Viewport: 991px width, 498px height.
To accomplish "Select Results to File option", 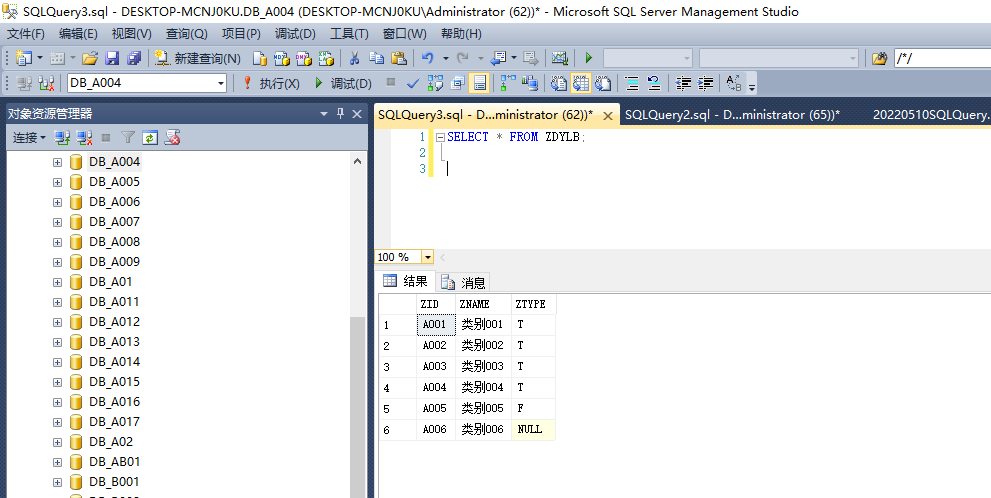I will coord(603,83).
